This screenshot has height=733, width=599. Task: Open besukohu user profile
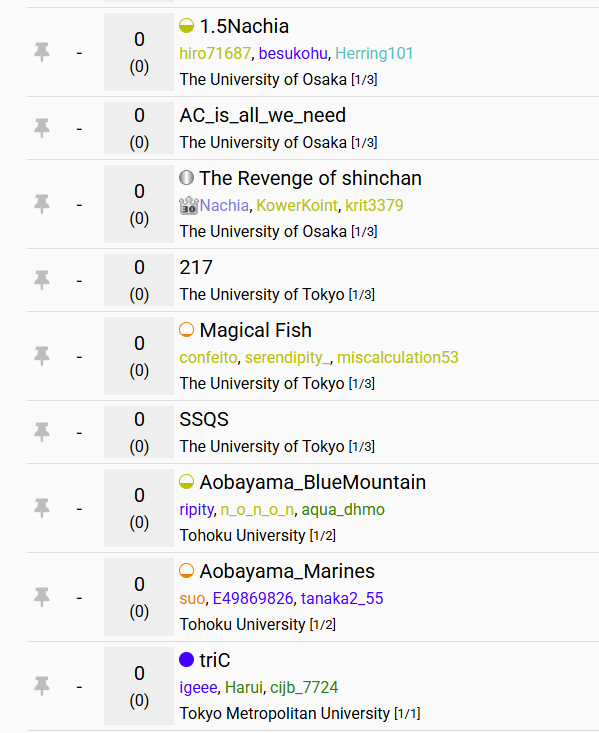pos(293,53)
